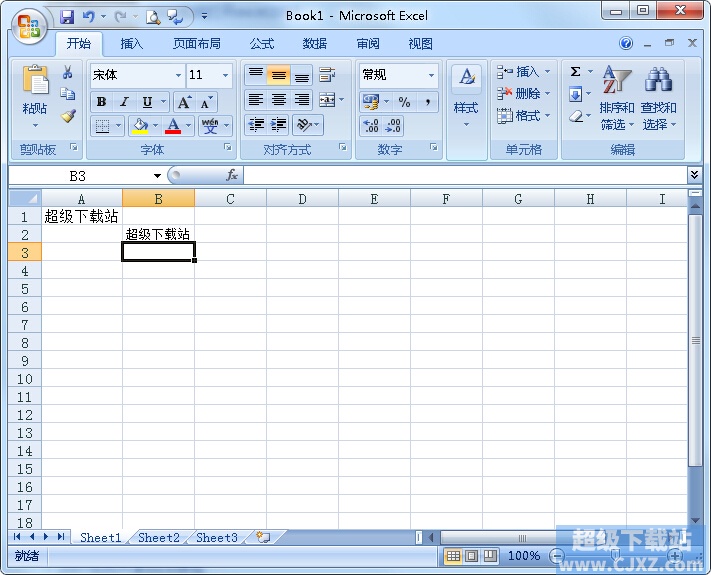Increase indent in the alignment group
This screenshot has height=575, width=711.
[x=278, y=124]
